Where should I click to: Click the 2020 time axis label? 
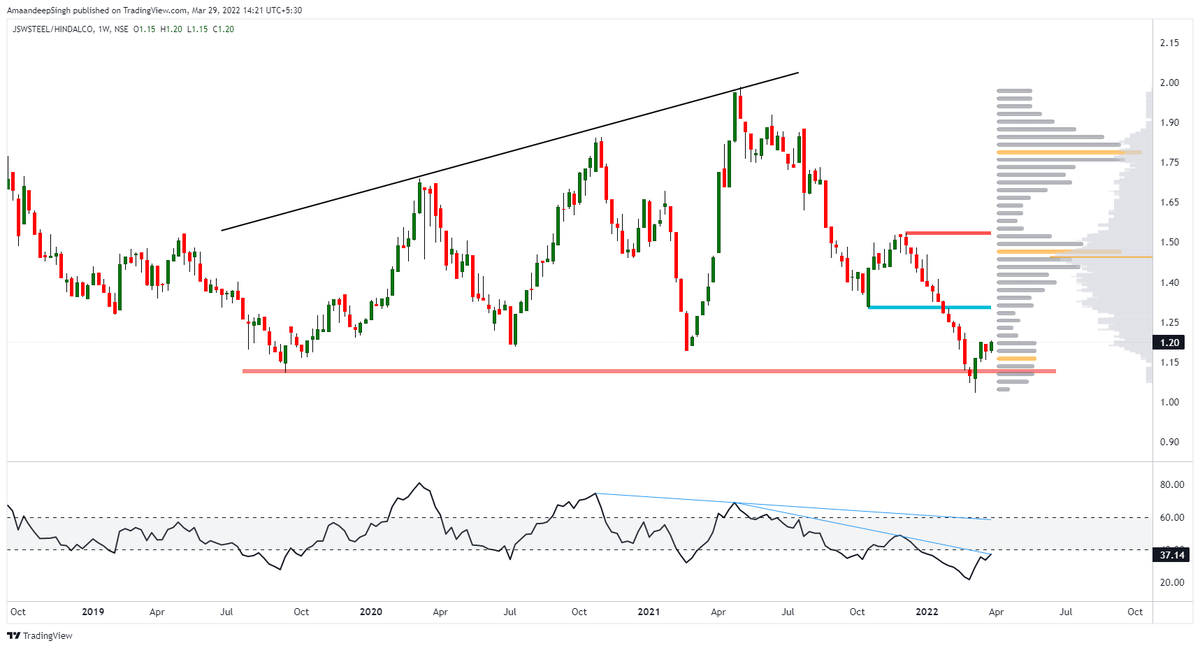(370, 610)
